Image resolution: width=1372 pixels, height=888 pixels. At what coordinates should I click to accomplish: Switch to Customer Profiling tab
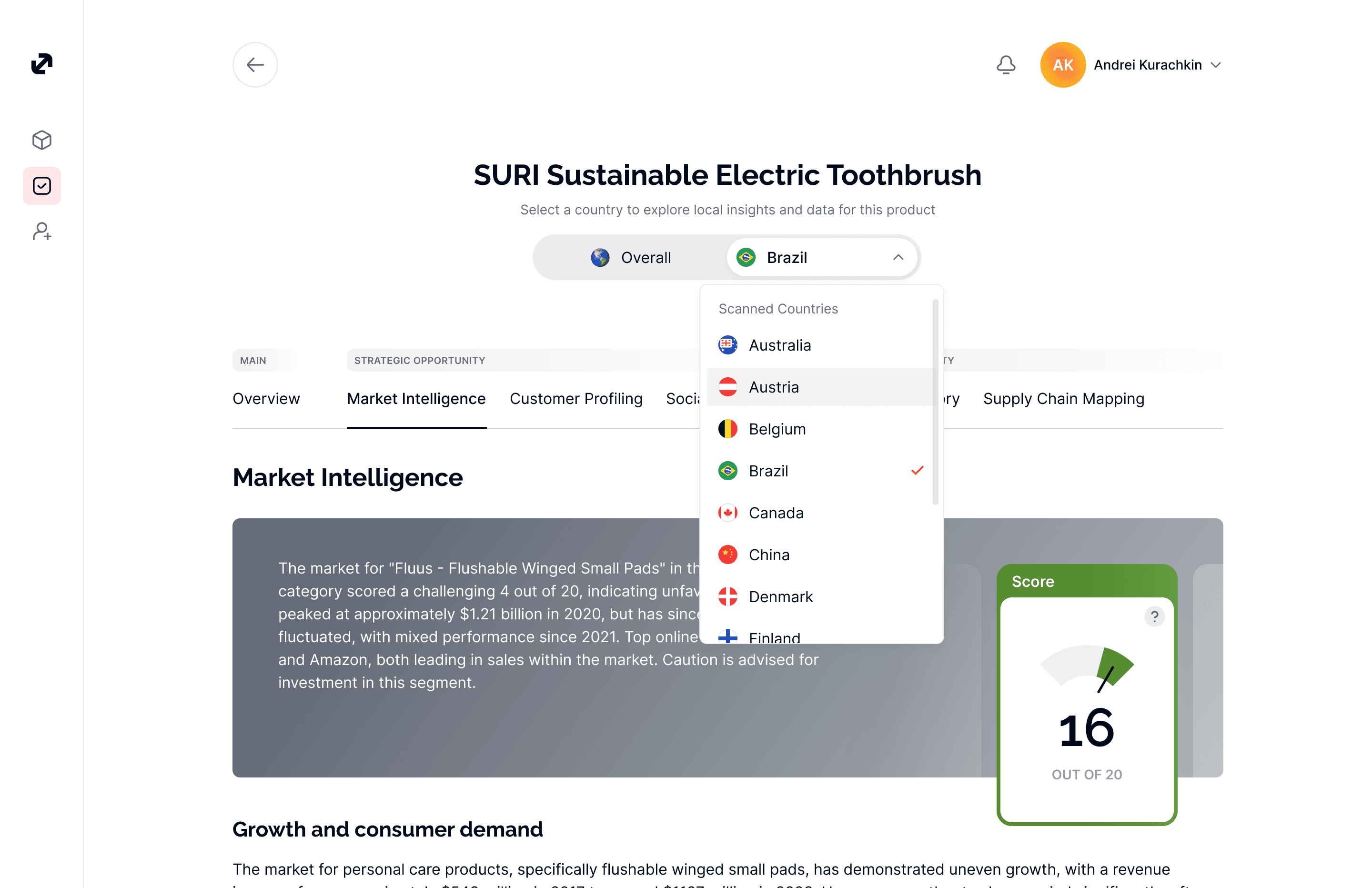click(x=575, y=398)
